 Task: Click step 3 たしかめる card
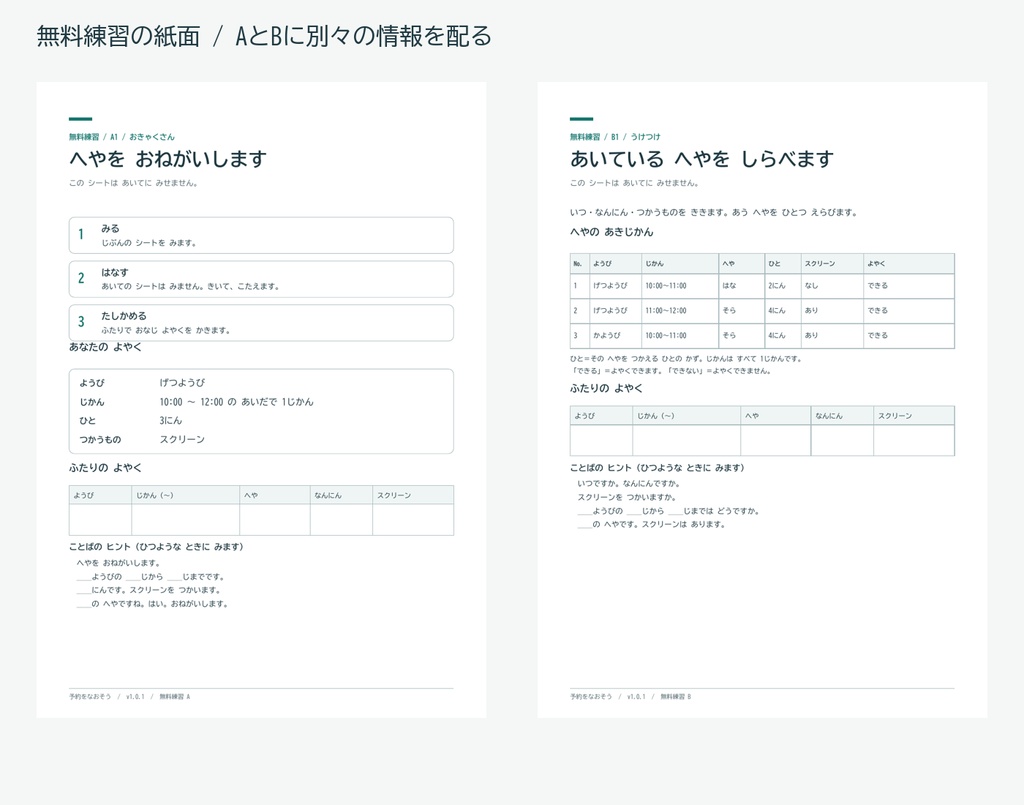tap(261, 323)
